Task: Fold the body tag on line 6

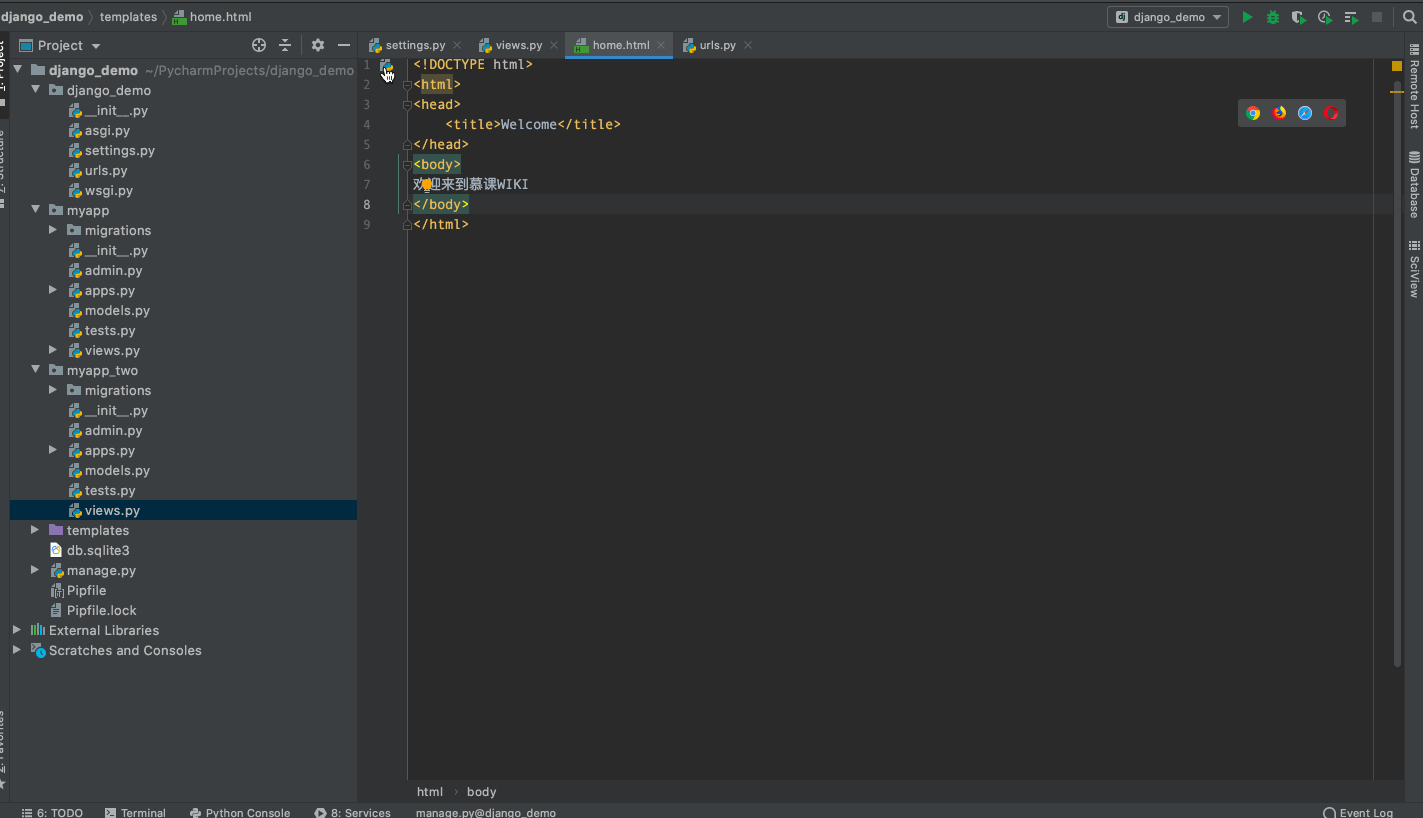Action: click(407, 165)
